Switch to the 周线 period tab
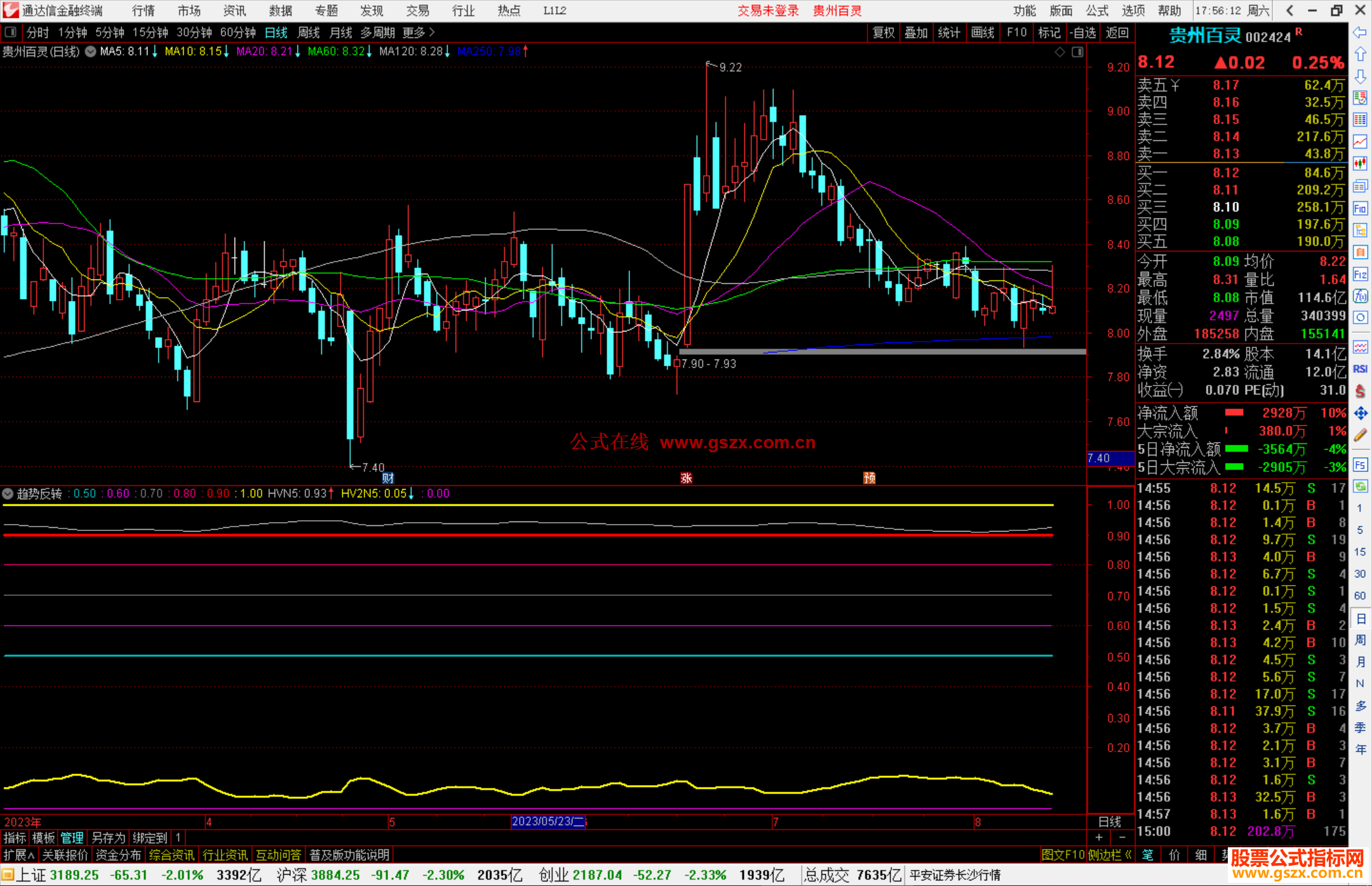The image size is (1372, 886). [x=309, y=32]
